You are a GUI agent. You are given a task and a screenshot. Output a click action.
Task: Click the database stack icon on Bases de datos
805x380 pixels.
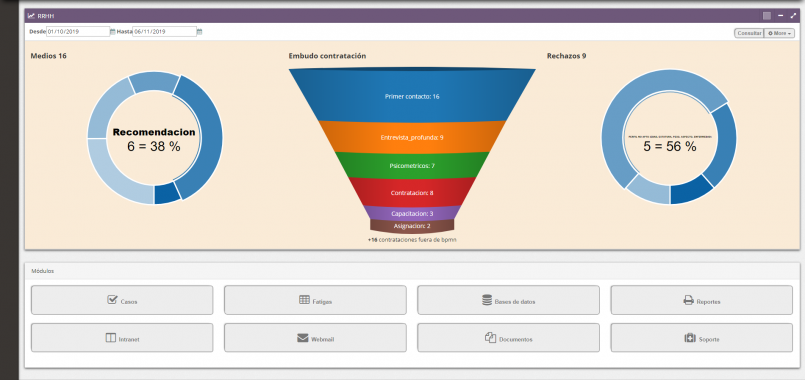click(x=487, y=300)
